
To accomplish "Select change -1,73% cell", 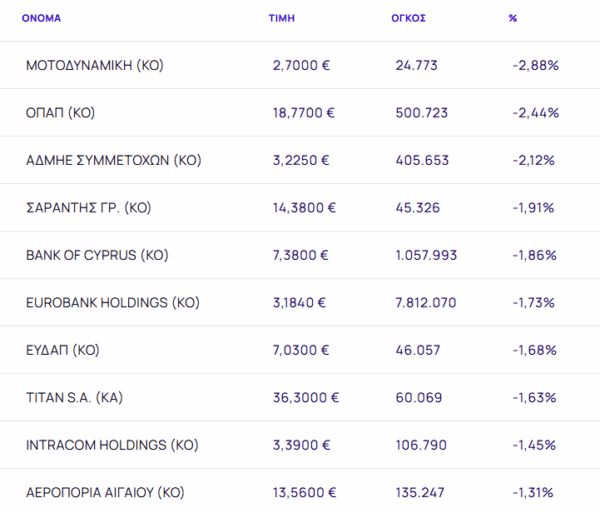I will point(533,303).
